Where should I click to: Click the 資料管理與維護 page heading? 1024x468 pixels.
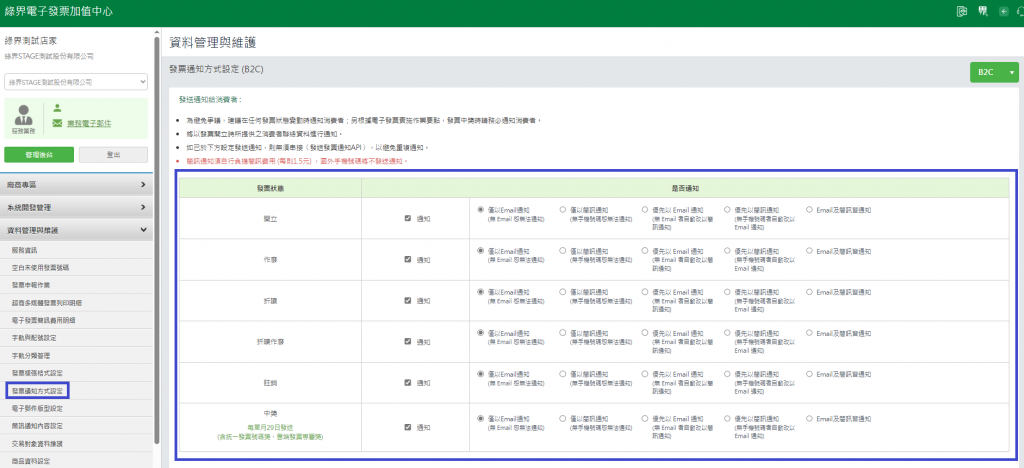pyautogui.click(x=213, y=43)
